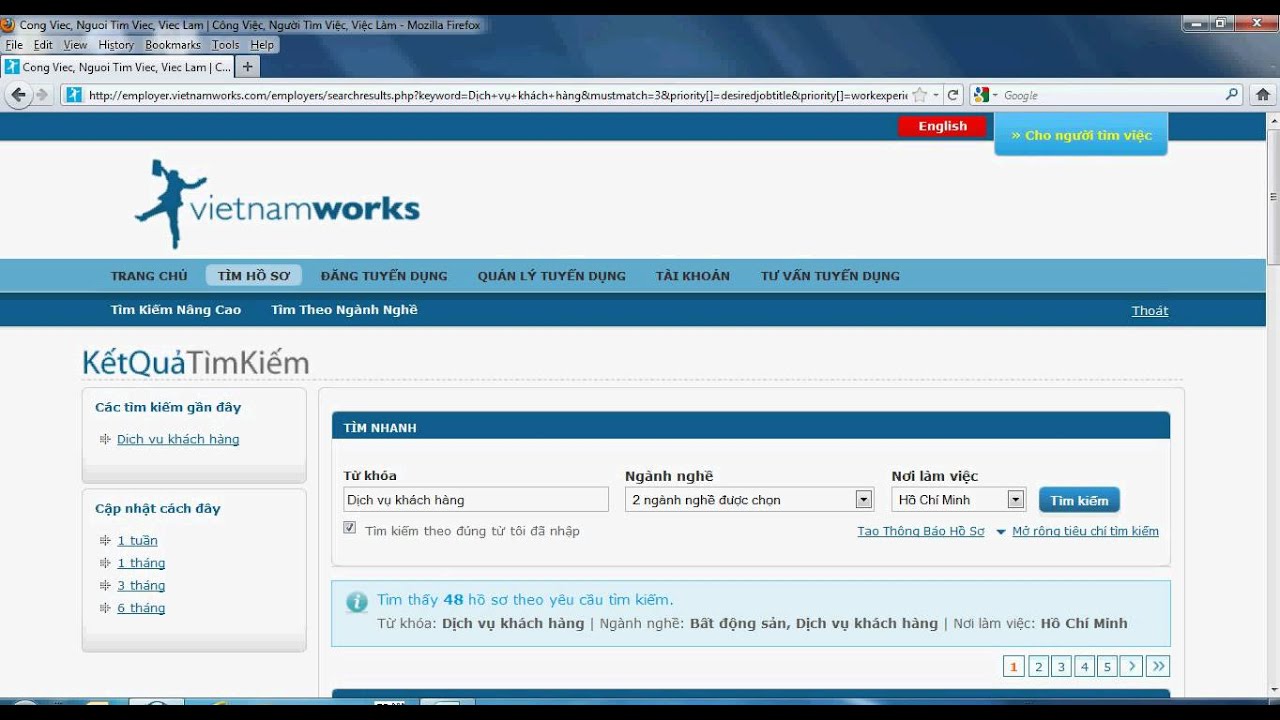Click the Reload page icon

point(953,95)
